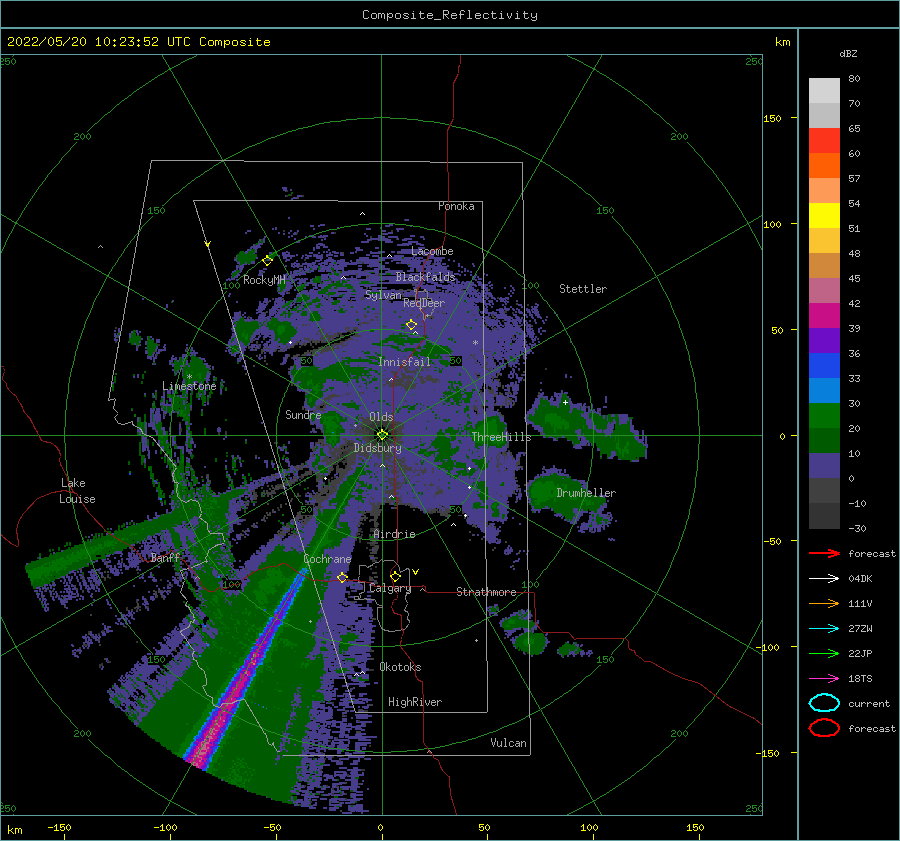Screen dimensions: 900x841
Task: Click the green 22JP arrow legend icon
Action: [x=824, y=653]
